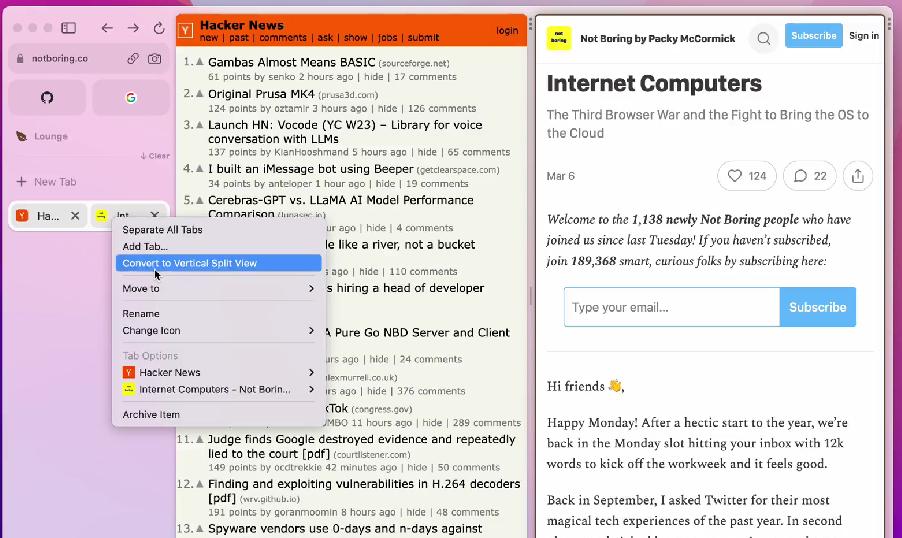Go back with the left arrow
Viewport: 902px width, 538px height.
point(107,28)
